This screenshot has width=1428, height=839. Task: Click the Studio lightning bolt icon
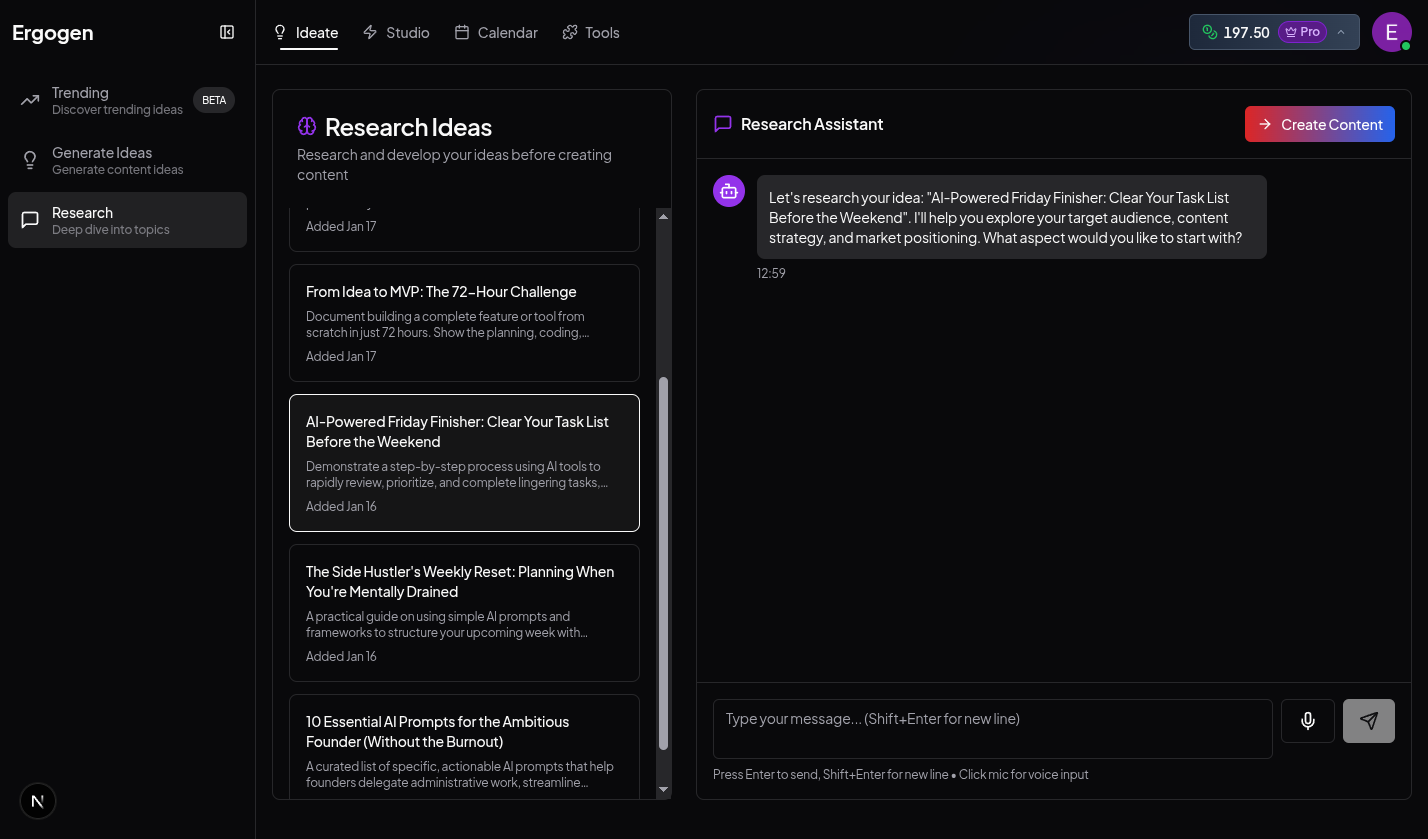[x=368, y=32]
